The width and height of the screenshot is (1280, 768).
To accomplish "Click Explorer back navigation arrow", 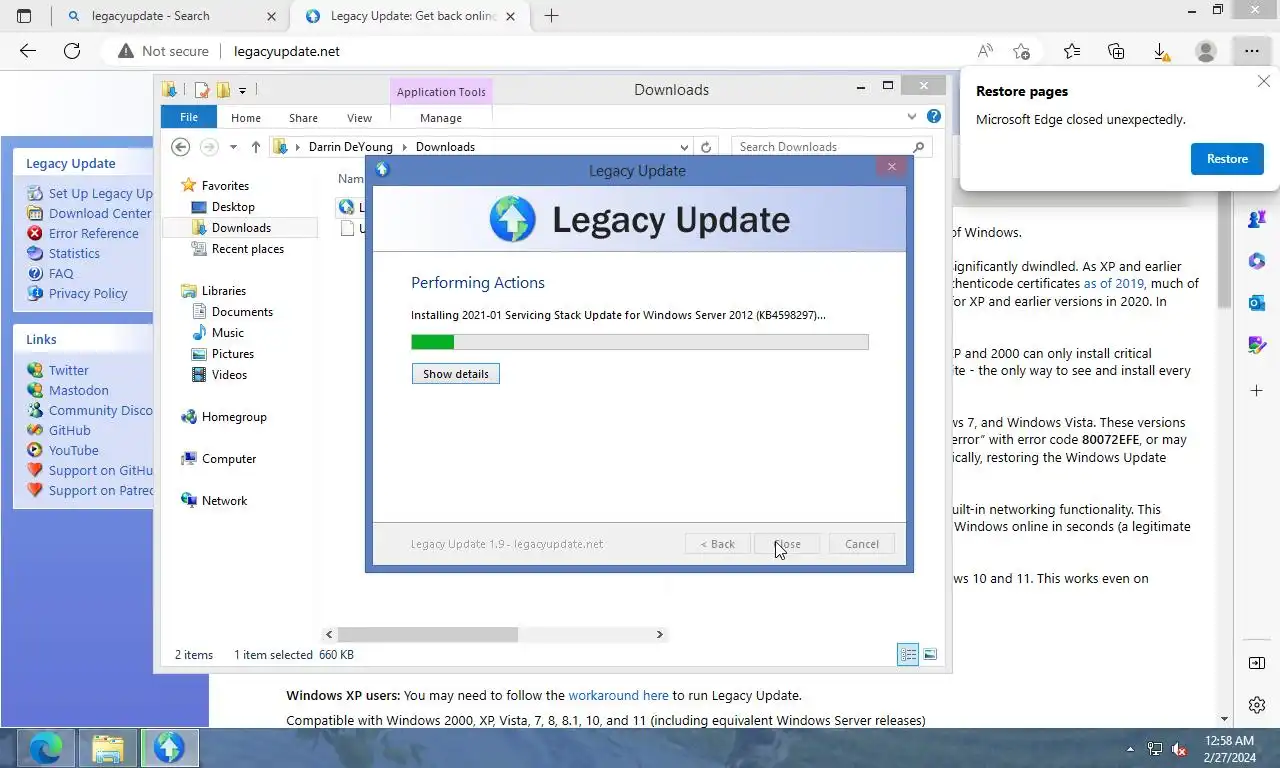I will (180, 147).
